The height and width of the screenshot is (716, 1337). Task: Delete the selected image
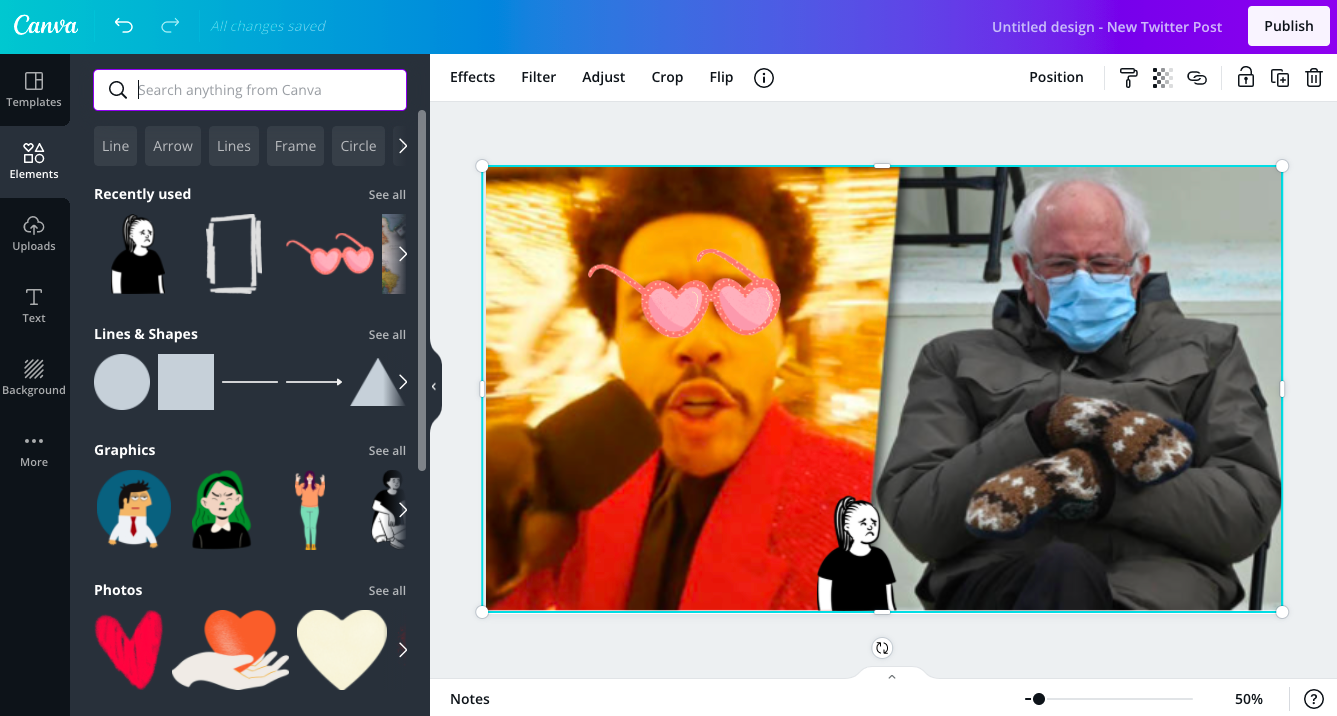(x=1315, y=77)
